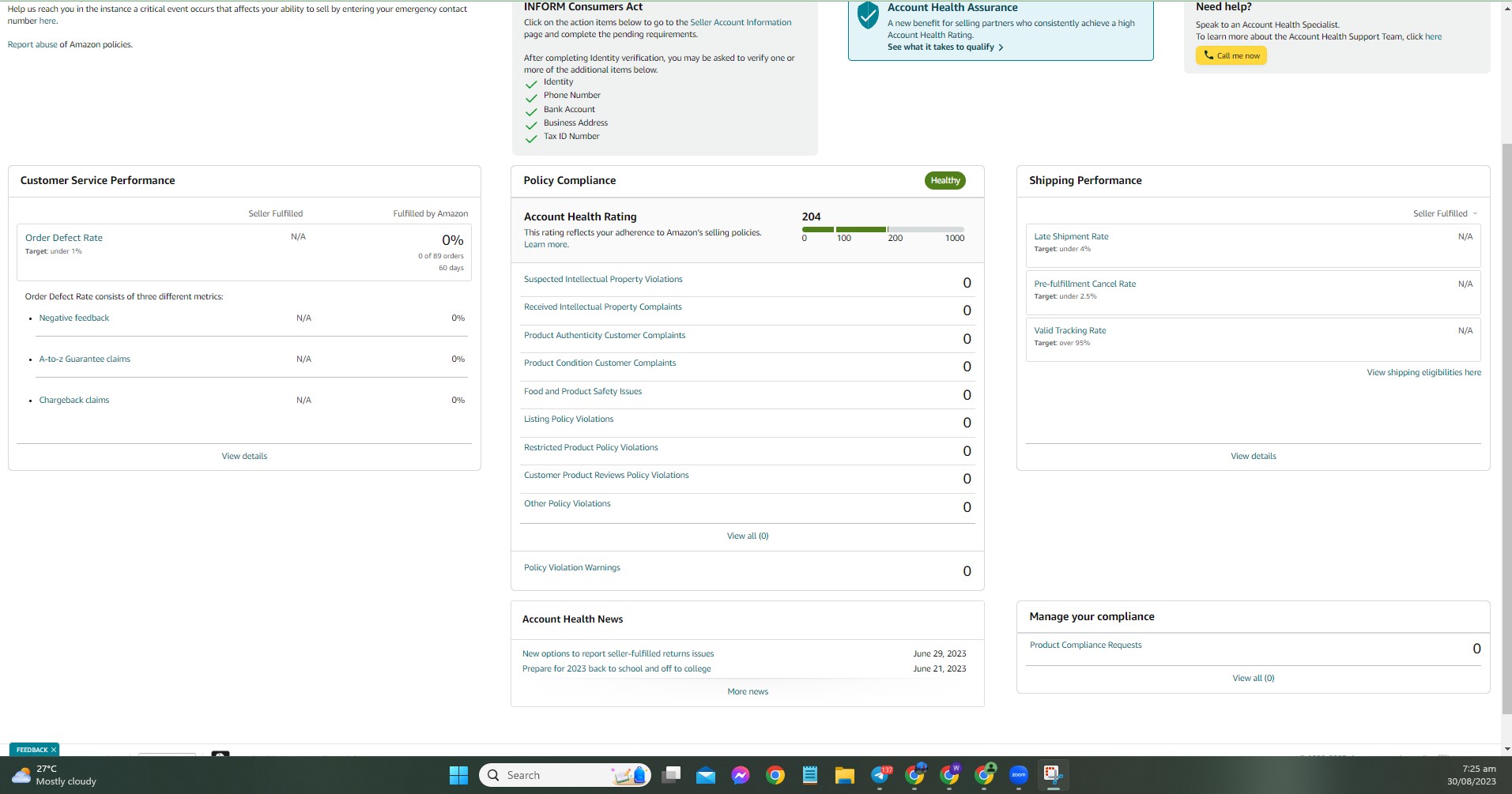Viewport: 1512px width, 794px height.
Task: View details of Customer Service Performance
Action: point(244,456)
